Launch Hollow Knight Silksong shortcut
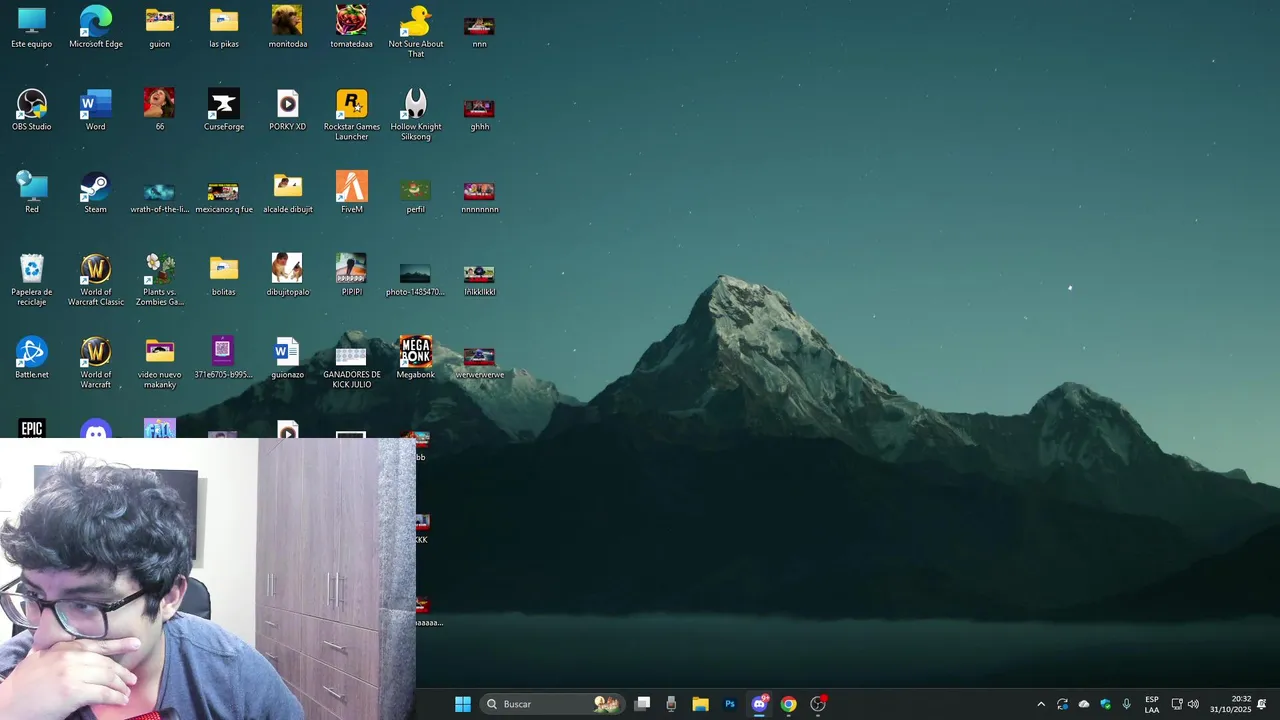1280x720 pixels. pyautogui.click(x=416, y=115)
